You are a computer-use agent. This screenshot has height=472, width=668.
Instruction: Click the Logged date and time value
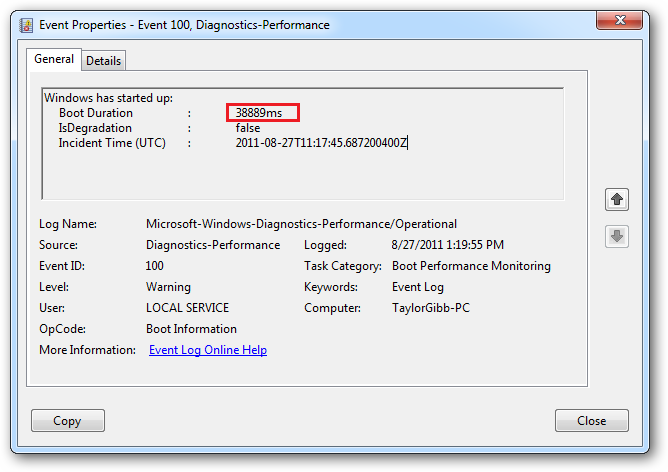coord(447,245)
